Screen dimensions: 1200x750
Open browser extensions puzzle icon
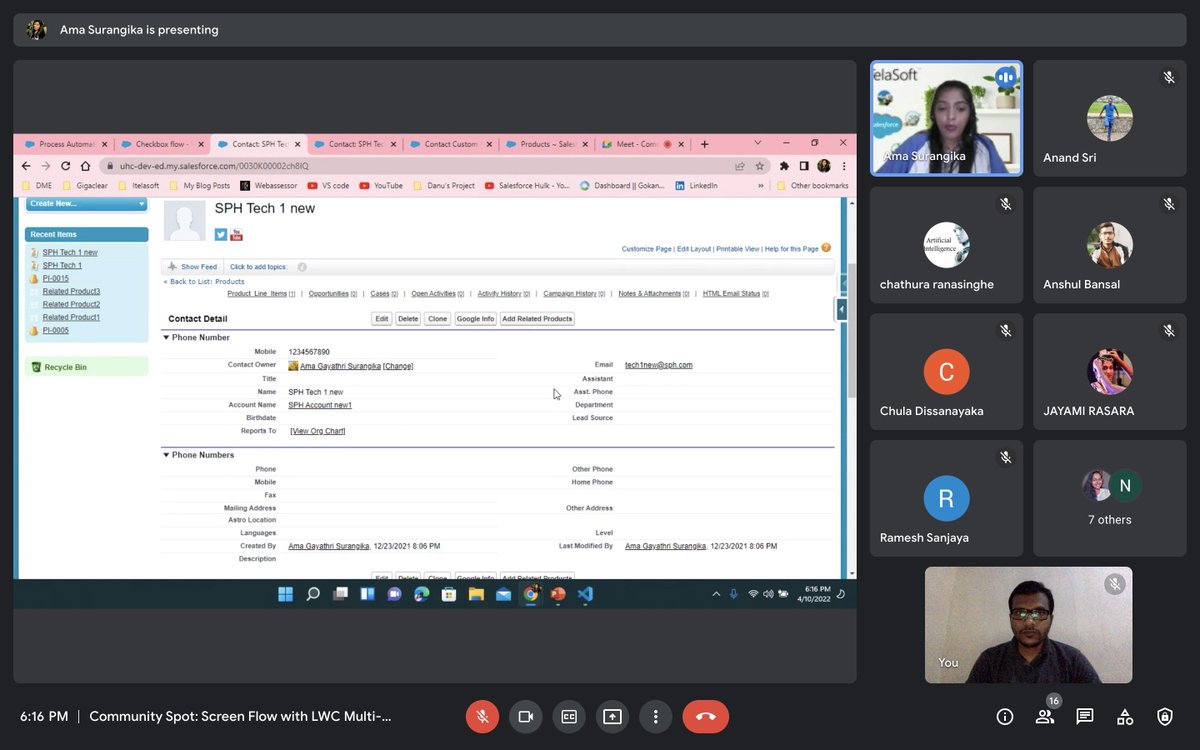(785, 166)
